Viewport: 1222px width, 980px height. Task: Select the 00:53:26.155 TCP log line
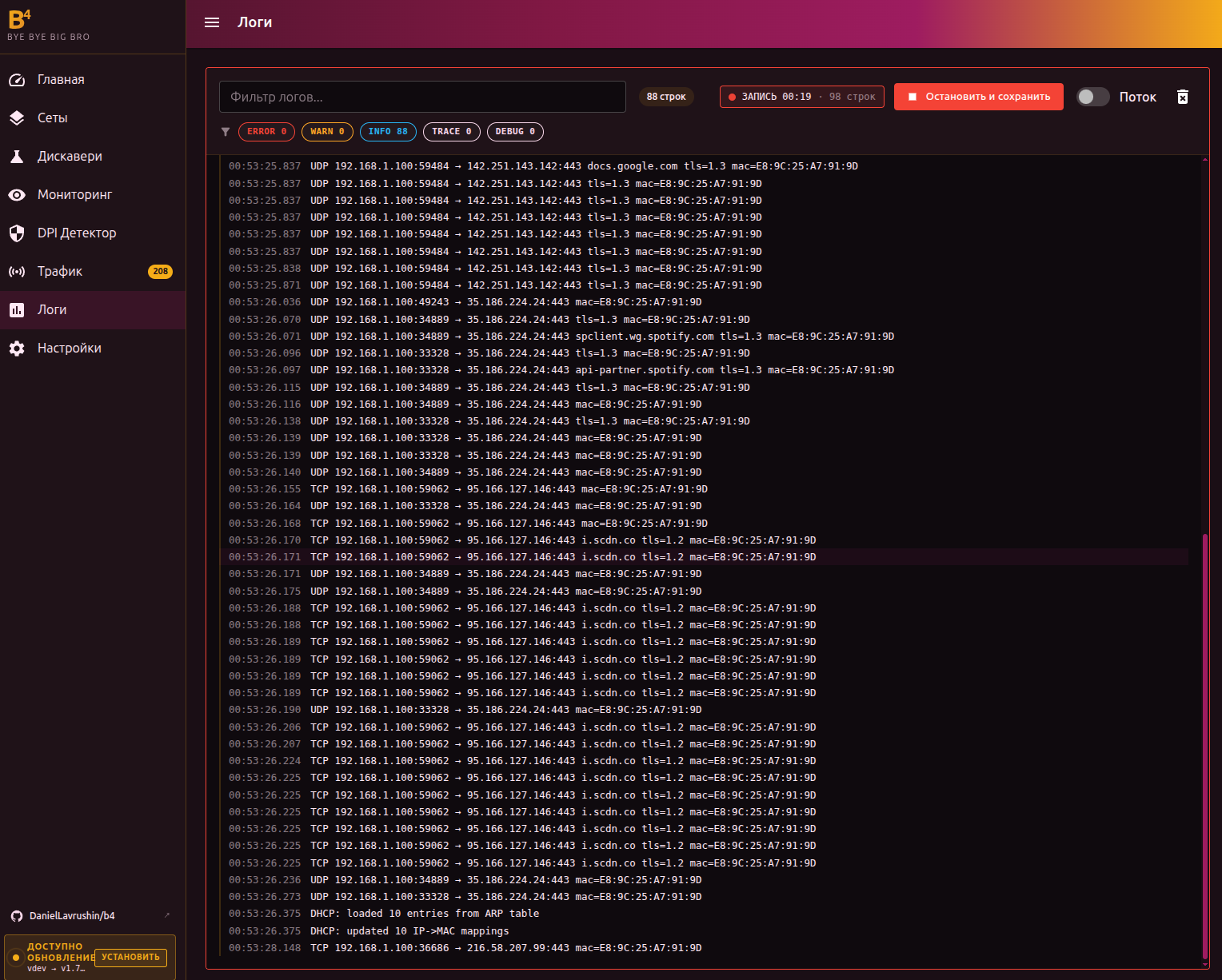[704, 489]
